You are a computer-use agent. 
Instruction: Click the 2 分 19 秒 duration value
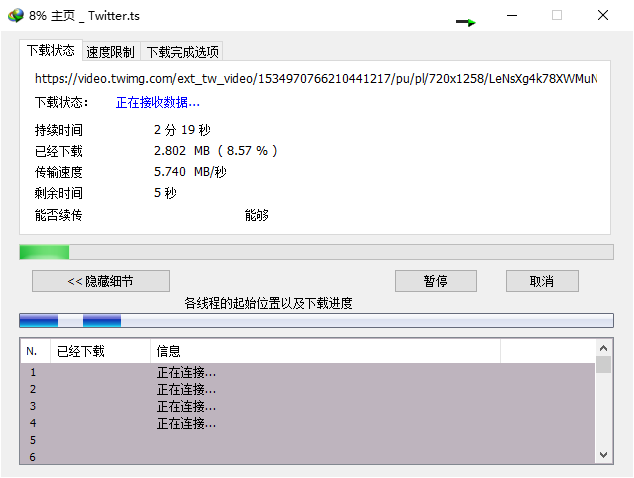(x=182, y=130)
